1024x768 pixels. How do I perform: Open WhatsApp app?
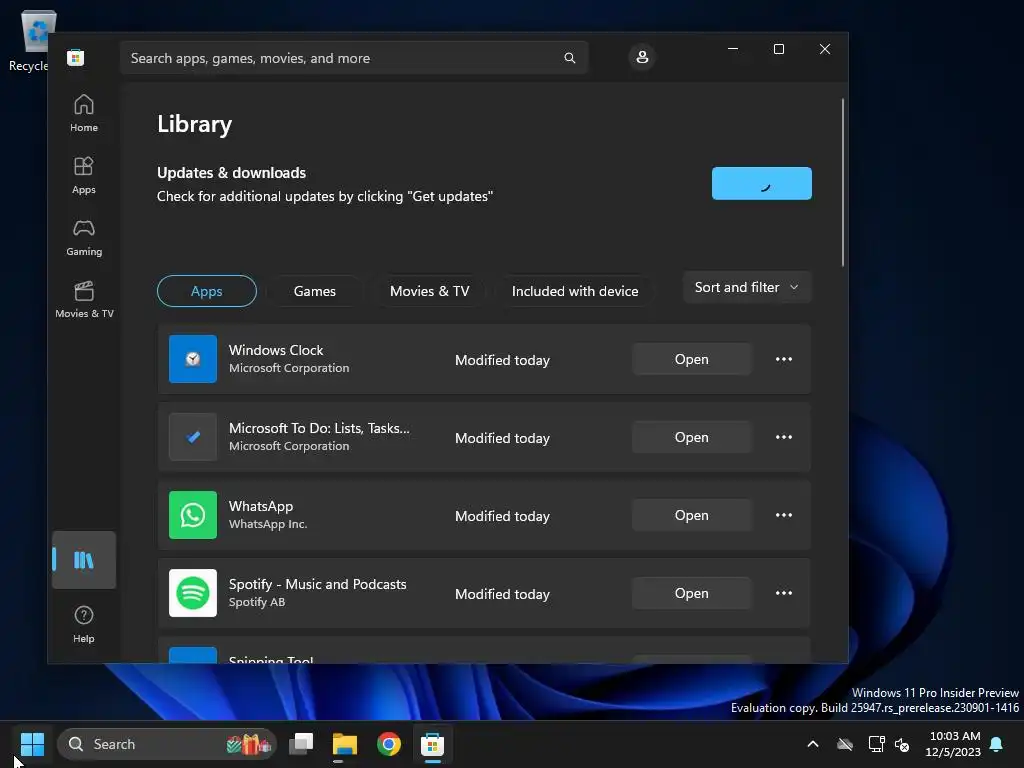click(x=692, y=515)
